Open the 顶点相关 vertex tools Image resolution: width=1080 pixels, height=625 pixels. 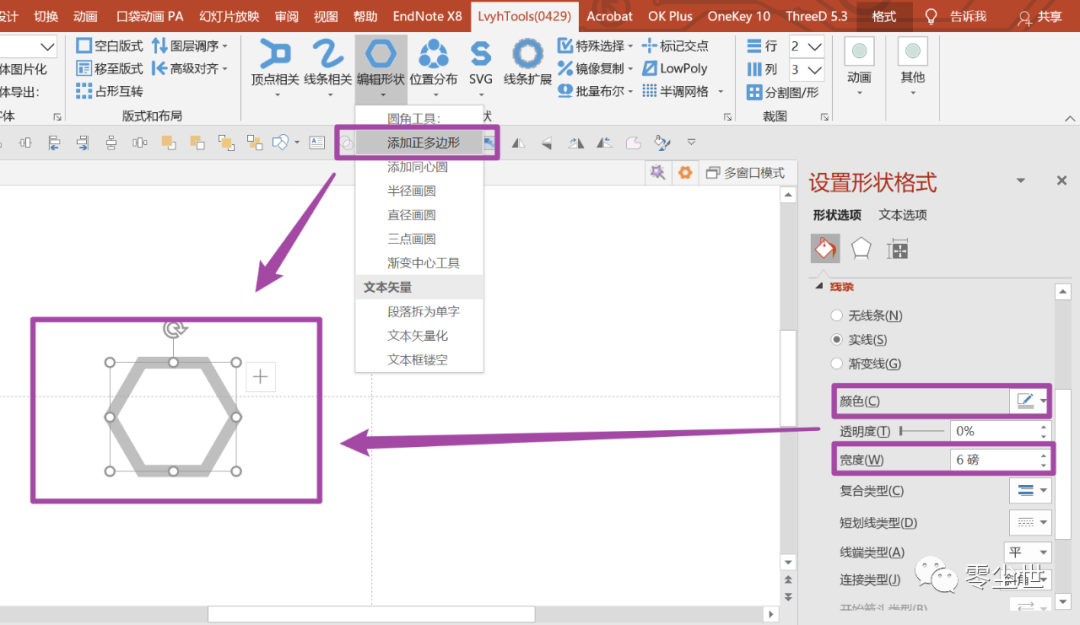(x=275, y=62)
